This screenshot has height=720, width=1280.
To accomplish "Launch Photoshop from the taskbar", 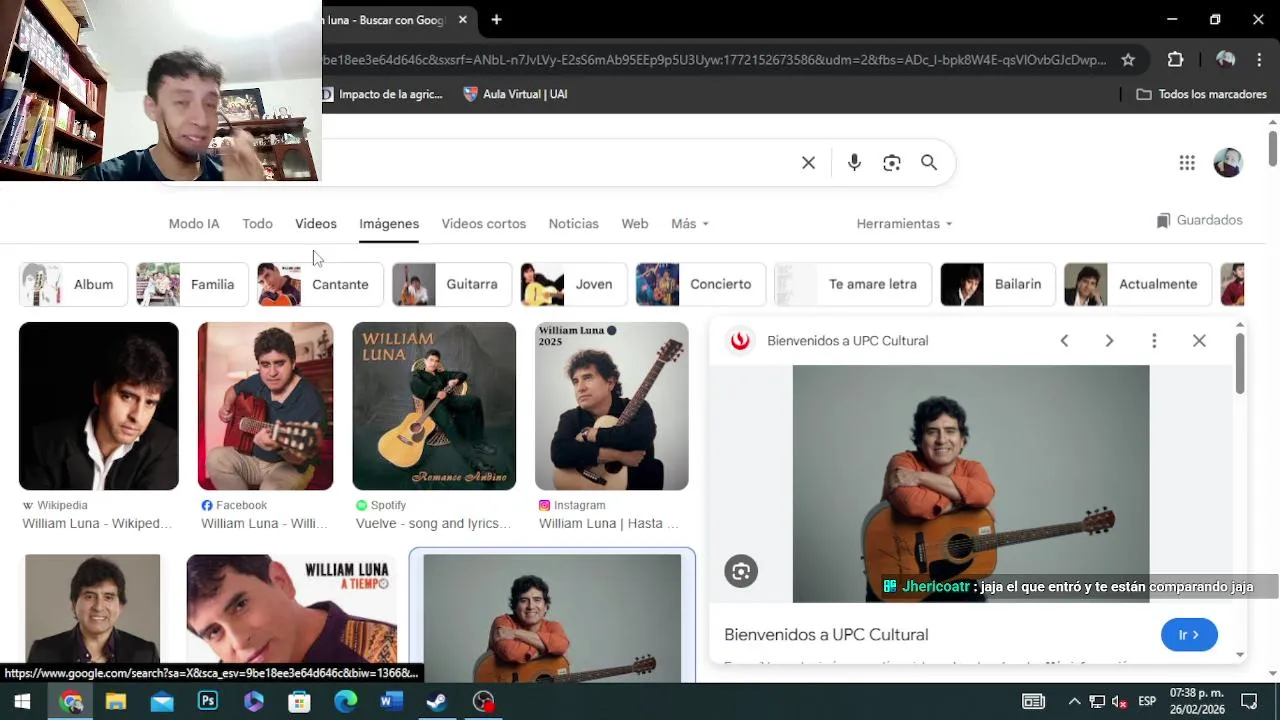I will click(x=208, y=701).
